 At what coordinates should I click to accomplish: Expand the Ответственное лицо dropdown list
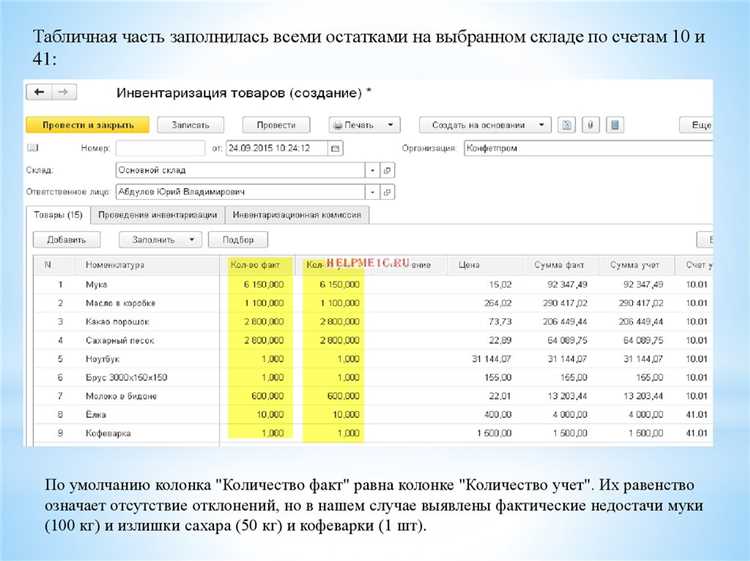372,192
